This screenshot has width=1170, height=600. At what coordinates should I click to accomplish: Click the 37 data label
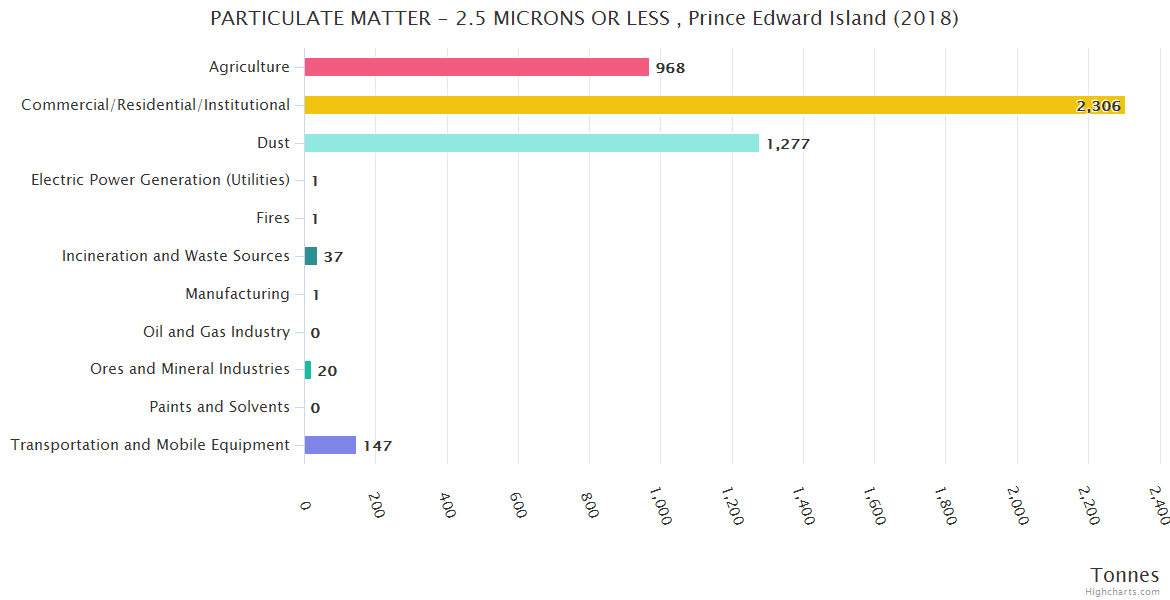click(x=333, y=257)
